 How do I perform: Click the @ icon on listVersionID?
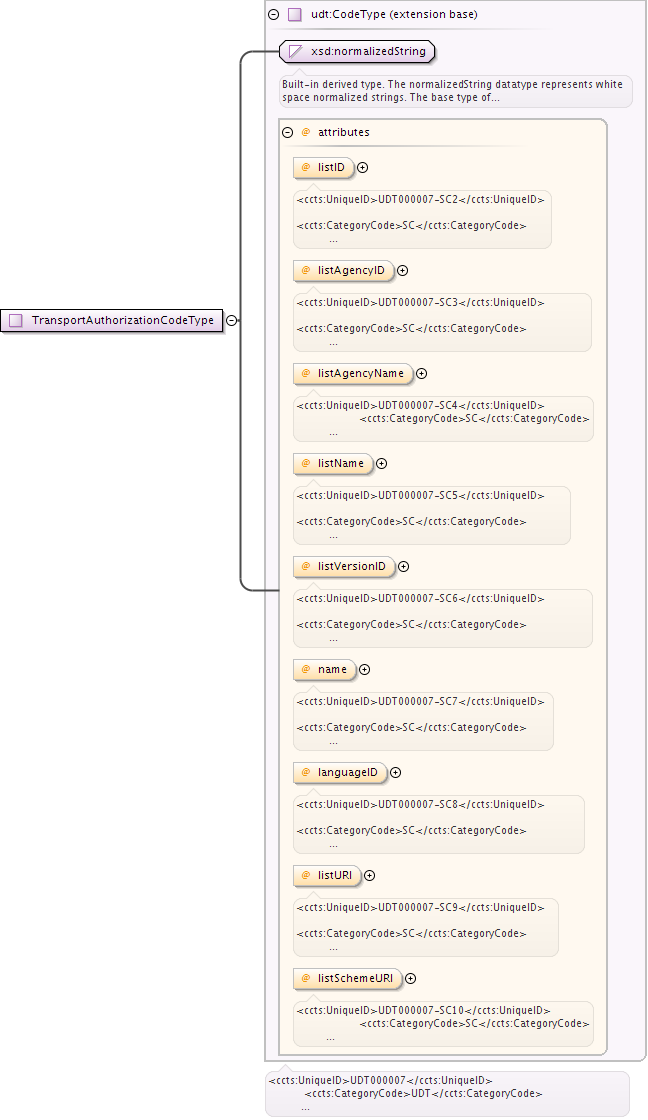[x=306, y=566]
